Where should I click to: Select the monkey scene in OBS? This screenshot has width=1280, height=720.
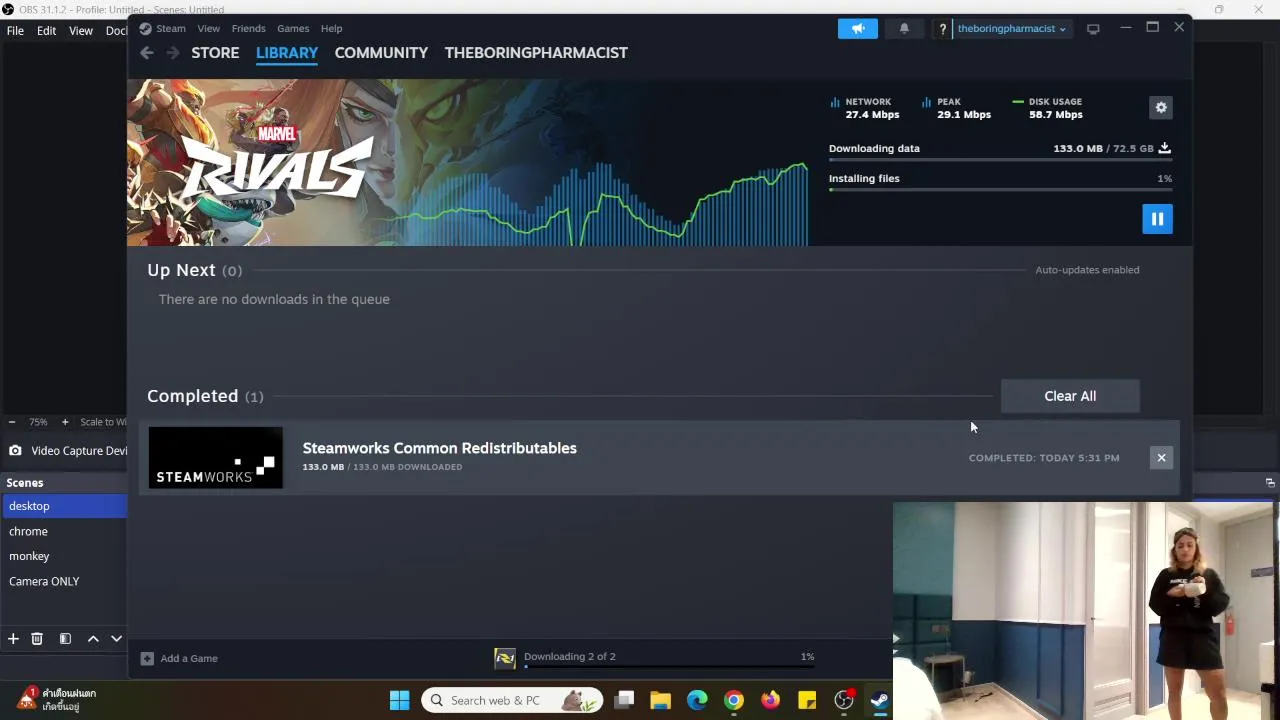click(64, 556)
